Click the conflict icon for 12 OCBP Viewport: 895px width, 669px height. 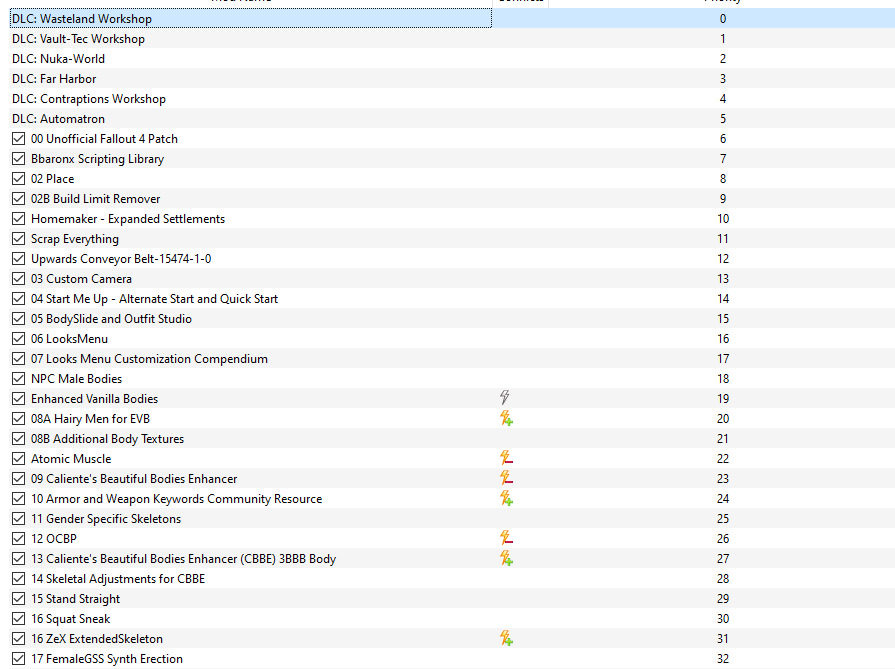point(506,538)
